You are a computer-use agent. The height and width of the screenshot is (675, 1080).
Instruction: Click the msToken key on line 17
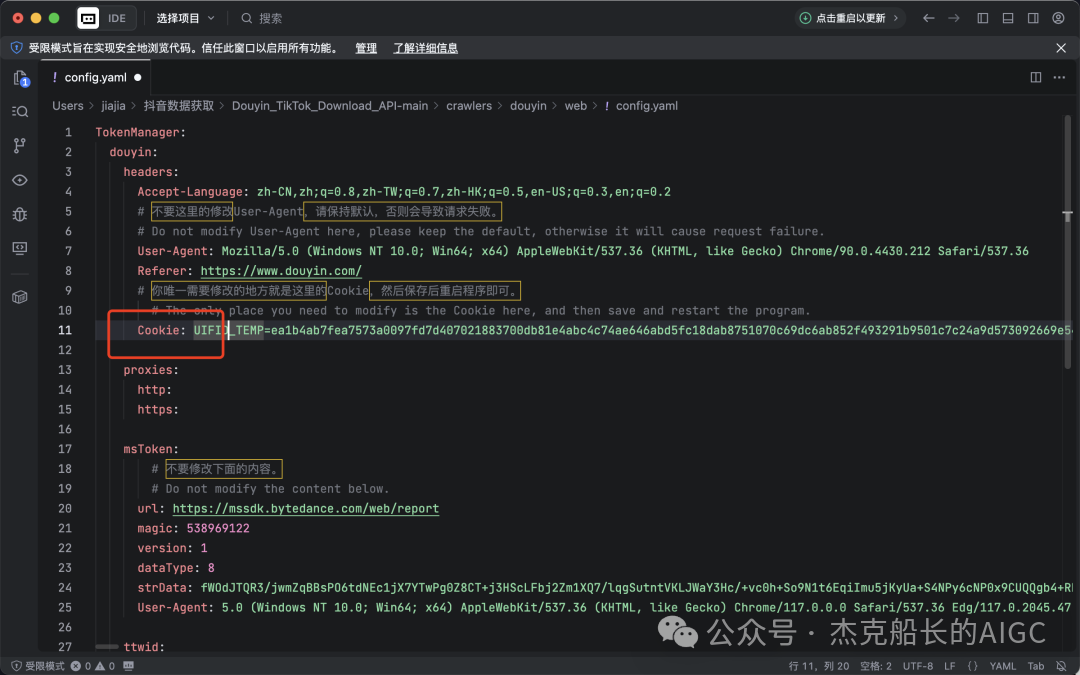coord(148,449)
